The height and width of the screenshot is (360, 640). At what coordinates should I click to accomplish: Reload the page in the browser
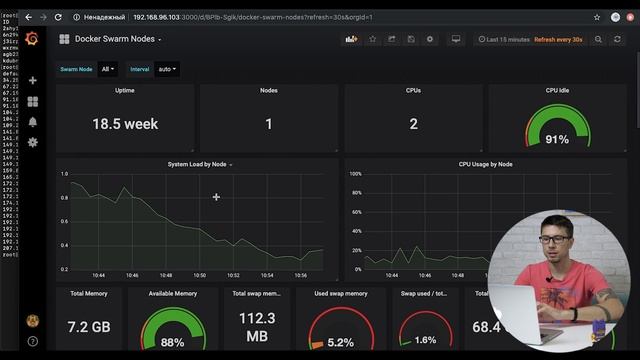(x=58, y=17)
